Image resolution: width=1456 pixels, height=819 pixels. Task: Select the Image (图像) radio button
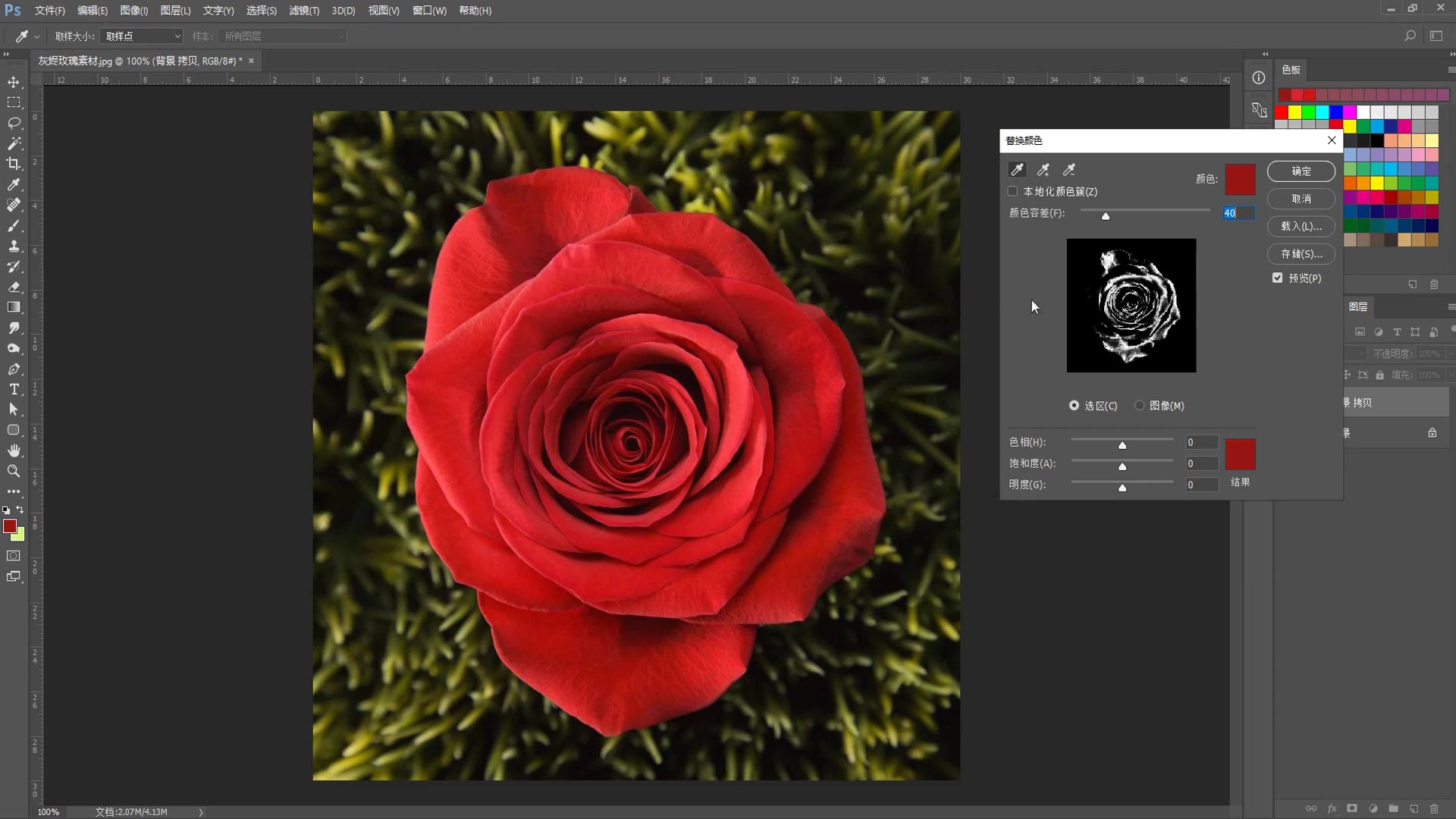click(x=1140, y=406)
